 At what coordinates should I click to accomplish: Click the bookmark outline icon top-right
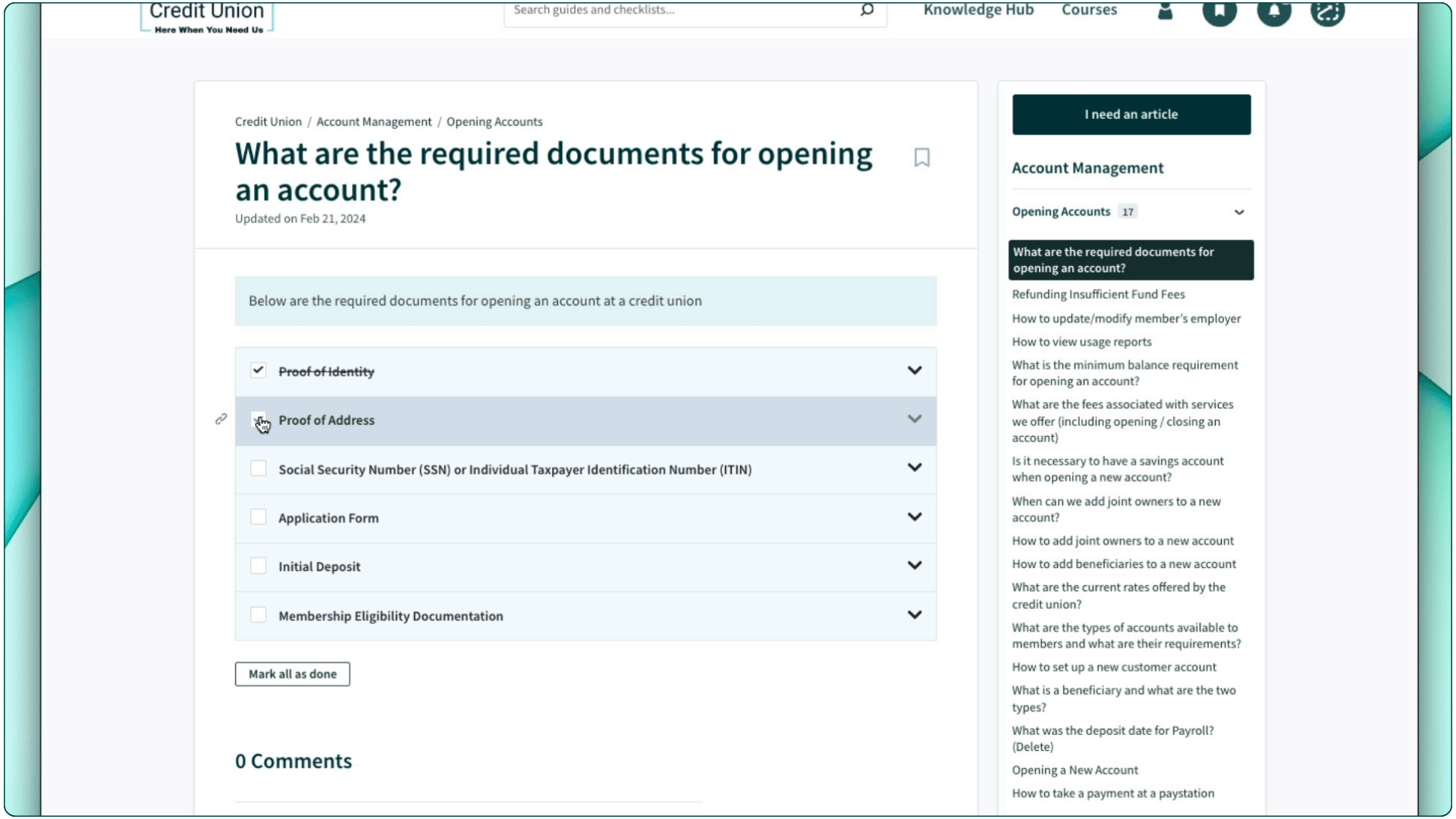(921, 157)
